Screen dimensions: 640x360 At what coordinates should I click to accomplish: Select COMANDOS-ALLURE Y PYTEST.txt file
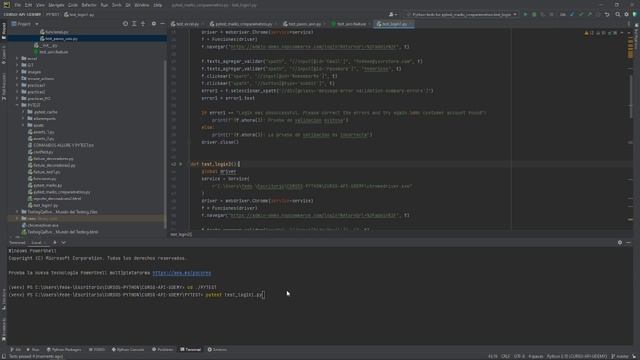coord(60,145)
